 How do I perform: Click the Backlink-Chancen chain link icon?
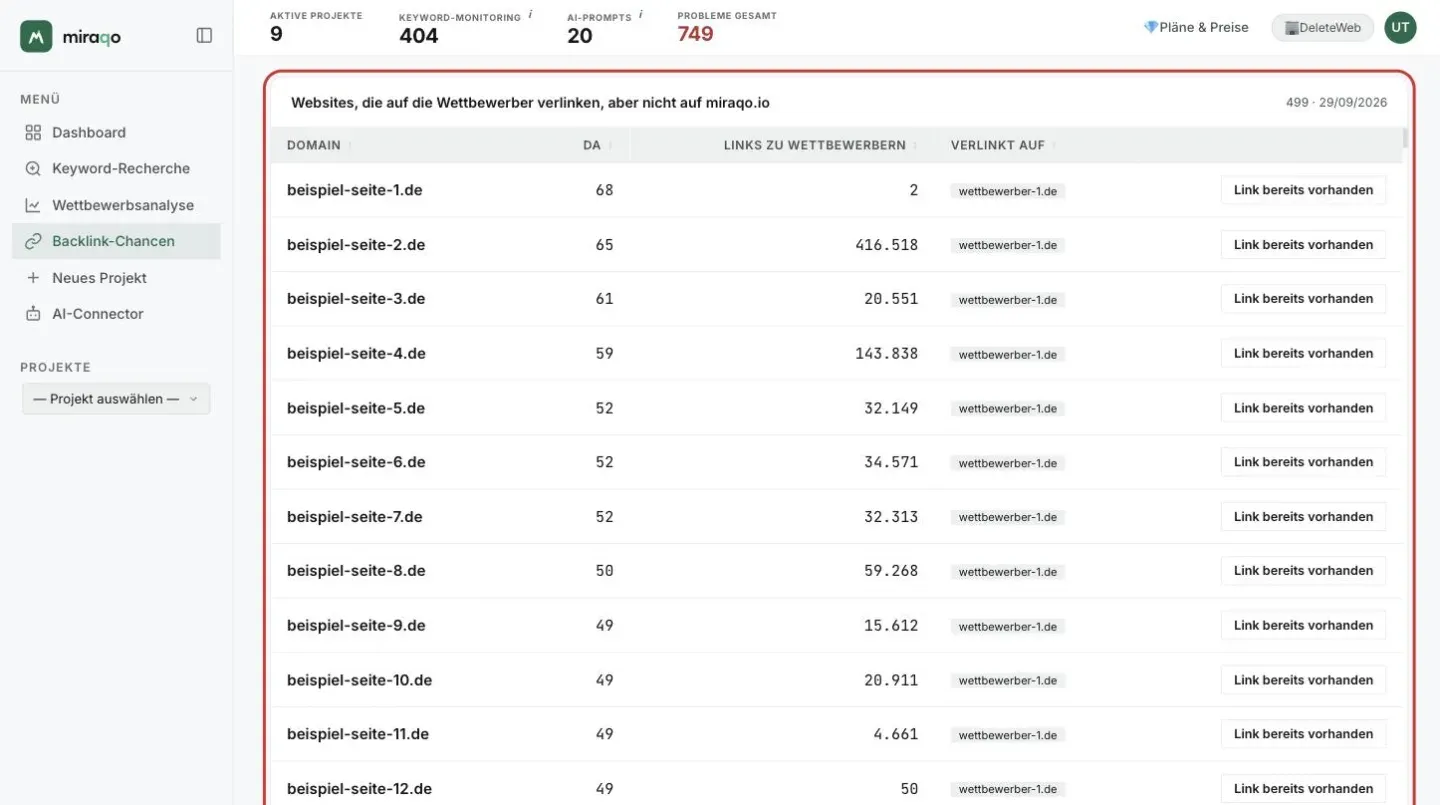click(x=33, y=241)
